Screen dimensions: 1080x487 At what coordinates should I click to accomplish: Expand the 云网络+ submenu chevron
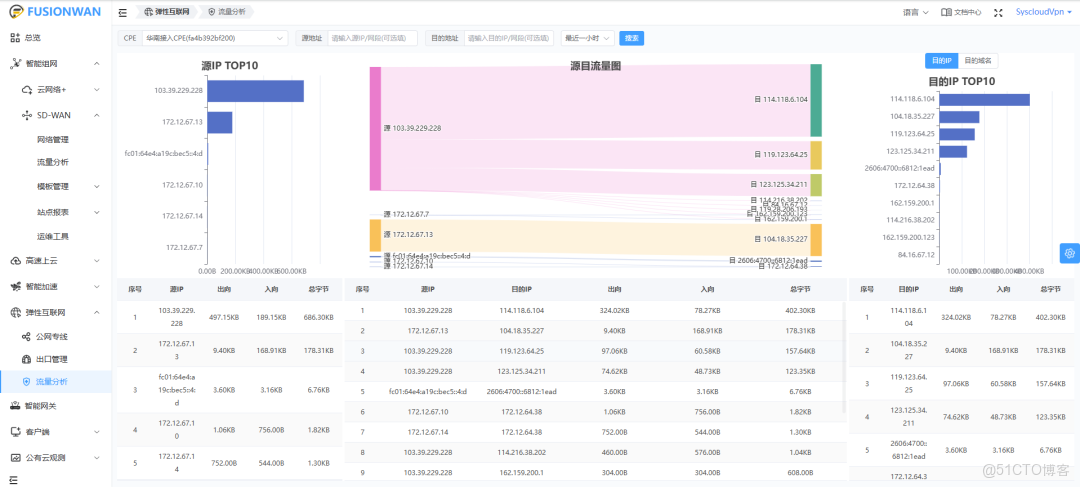coord(96,90)
